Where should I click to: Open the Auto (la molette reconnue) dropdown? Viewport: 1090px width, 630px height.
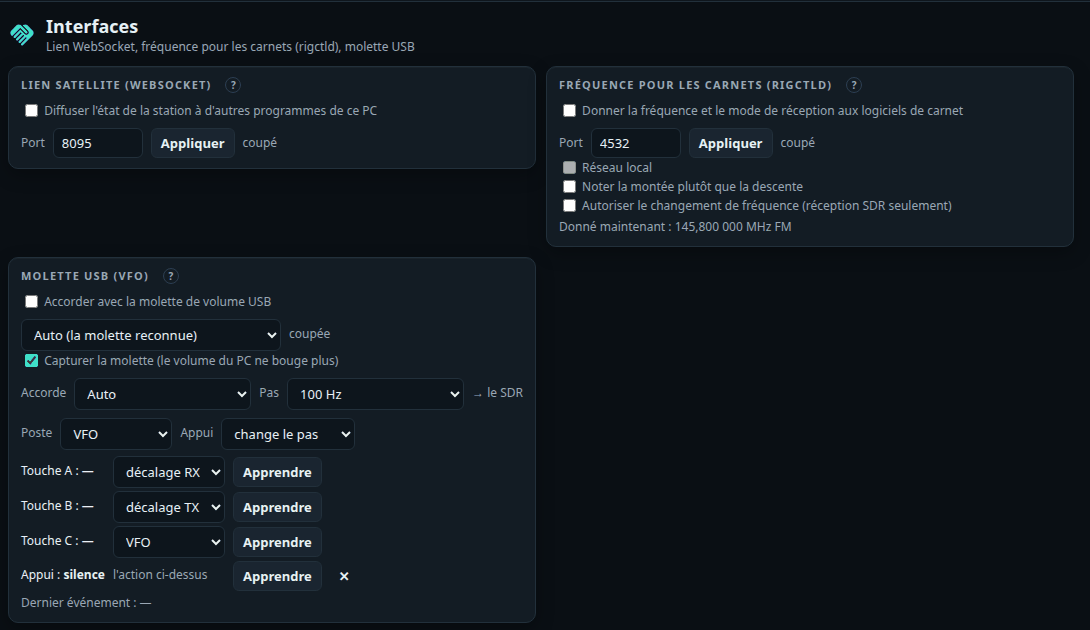coord(151,335)
